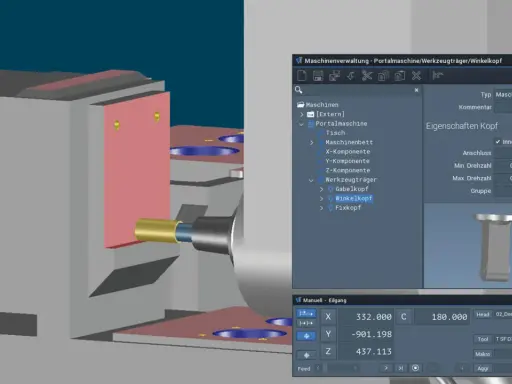The width and height of the screenshot is (512, 384).
Task: Toggle the blue diamond button beside Y
Action: 306,336
